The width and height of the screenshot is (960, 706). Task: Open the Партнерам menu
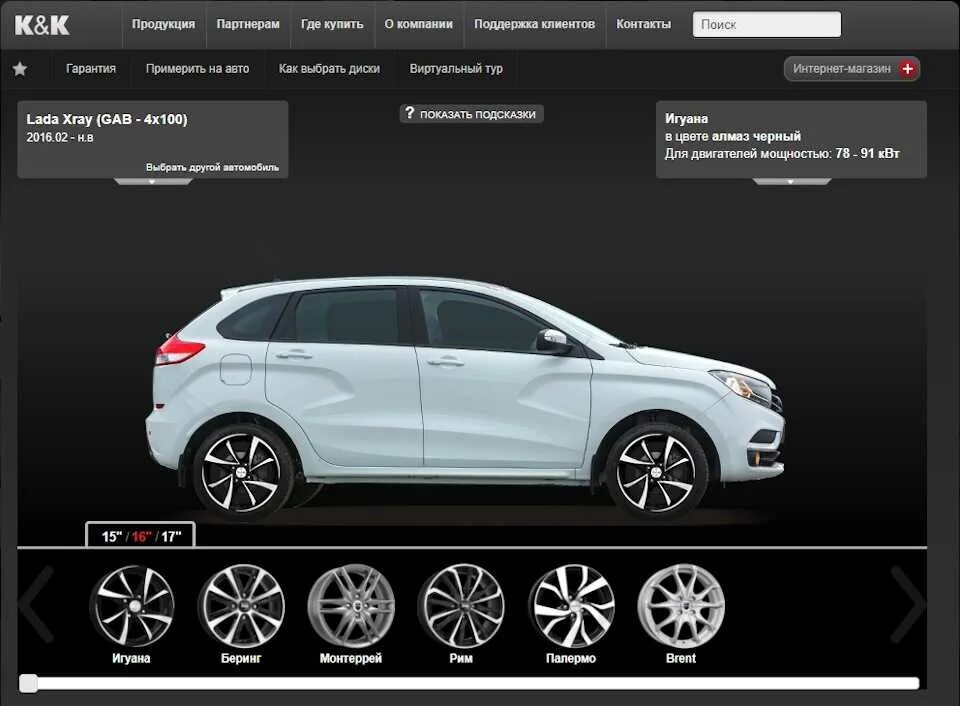click(248, 24)
